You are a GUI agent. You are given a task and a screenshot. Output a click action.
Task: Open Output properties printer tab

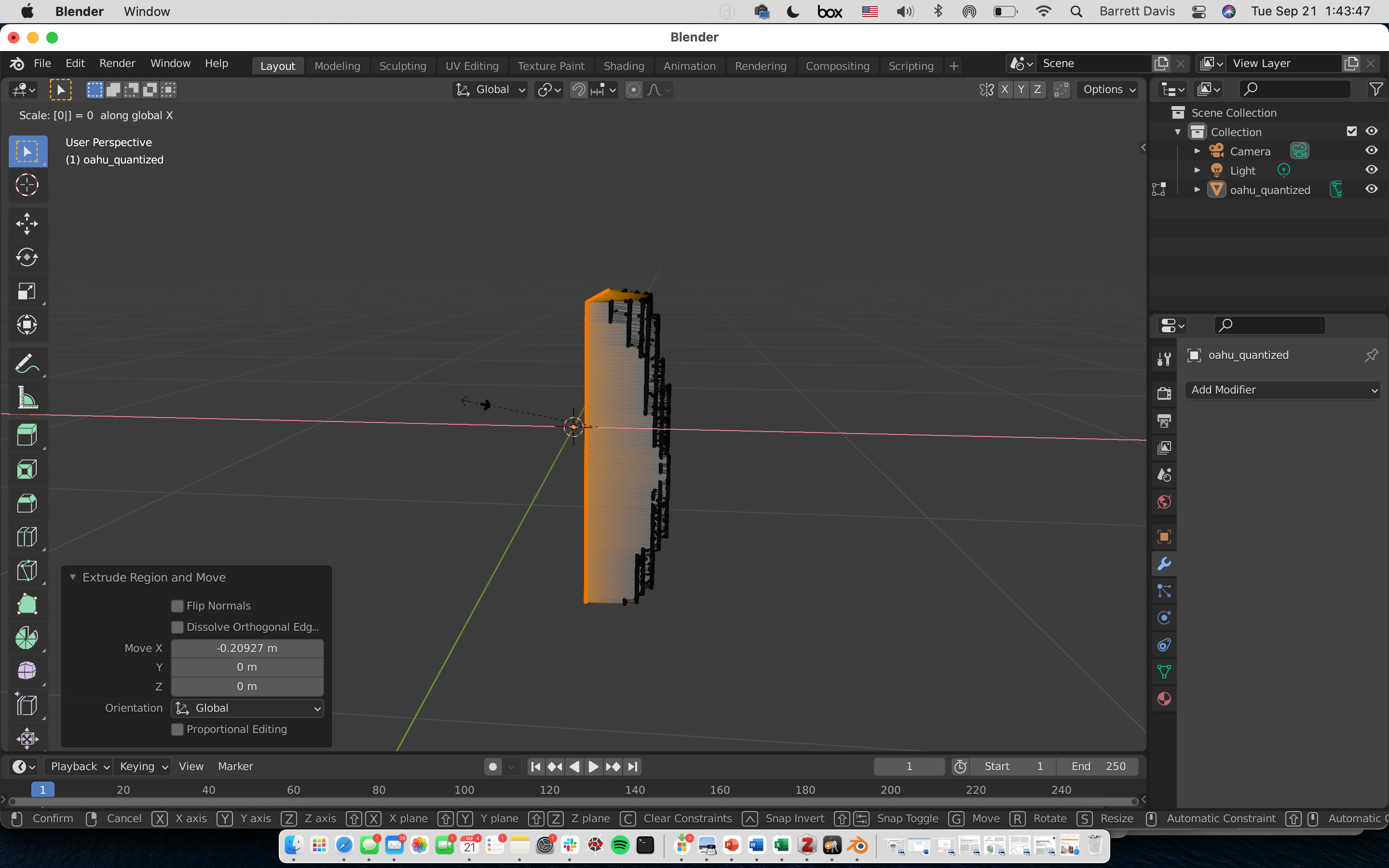point(1164,421)
